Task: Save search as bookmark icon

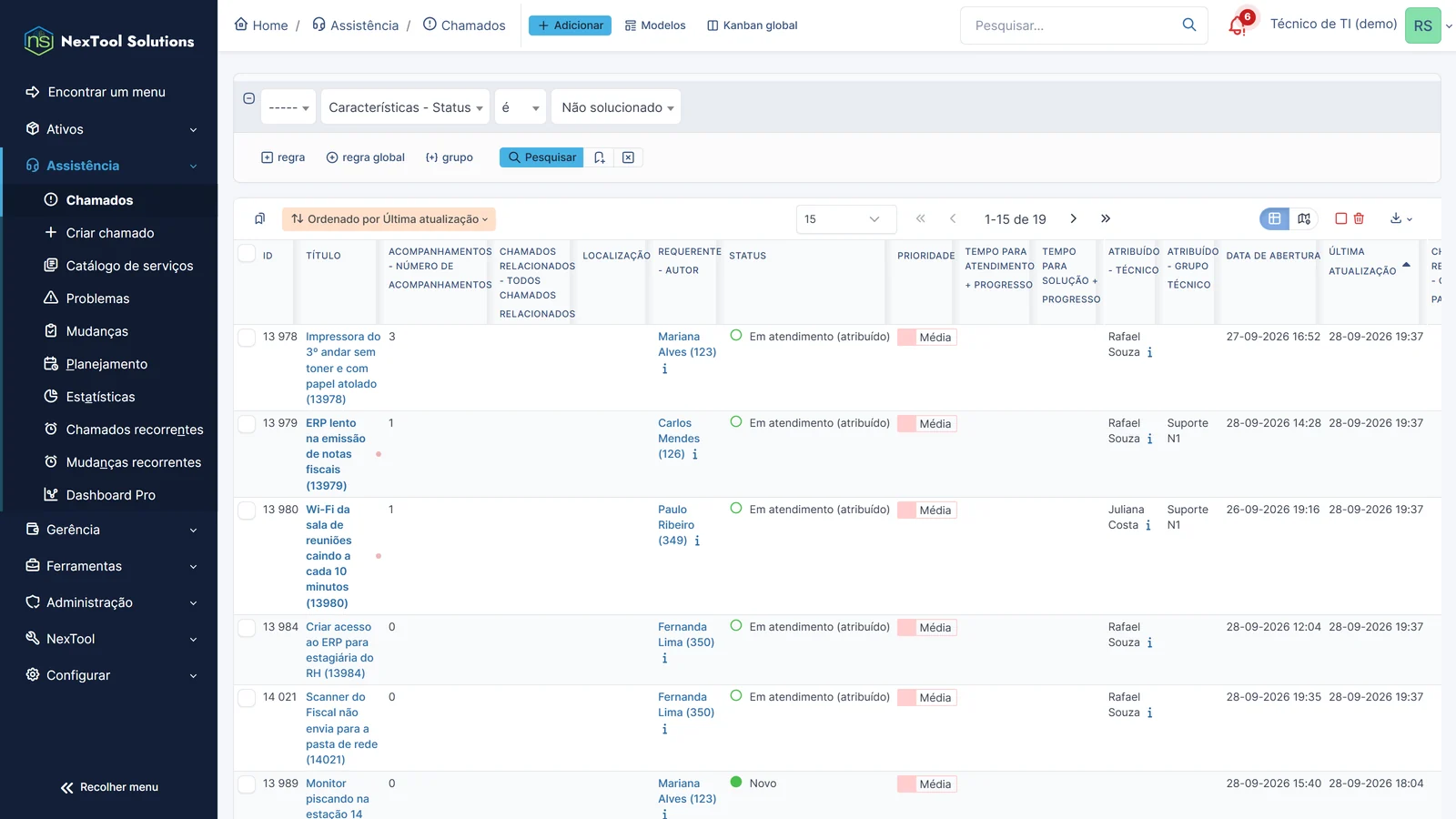Action: (599, 157)
